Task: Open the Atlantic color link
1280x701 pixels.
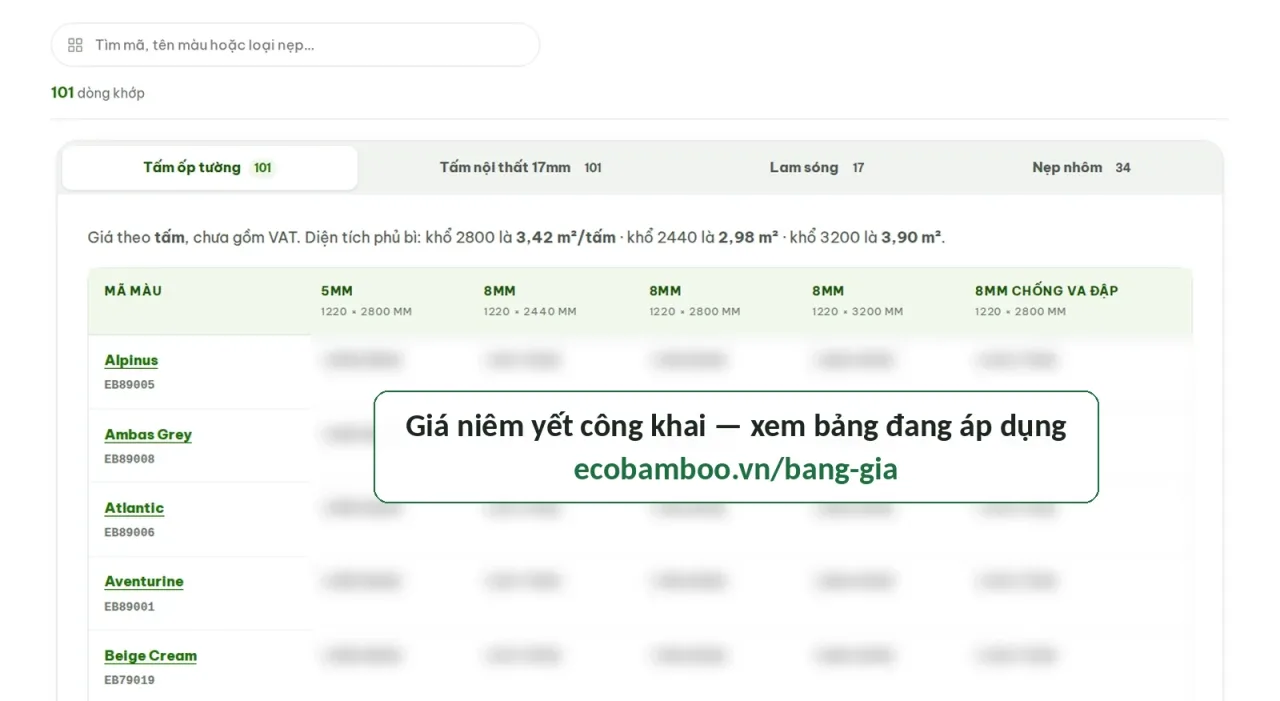Action: coord(134,509)
